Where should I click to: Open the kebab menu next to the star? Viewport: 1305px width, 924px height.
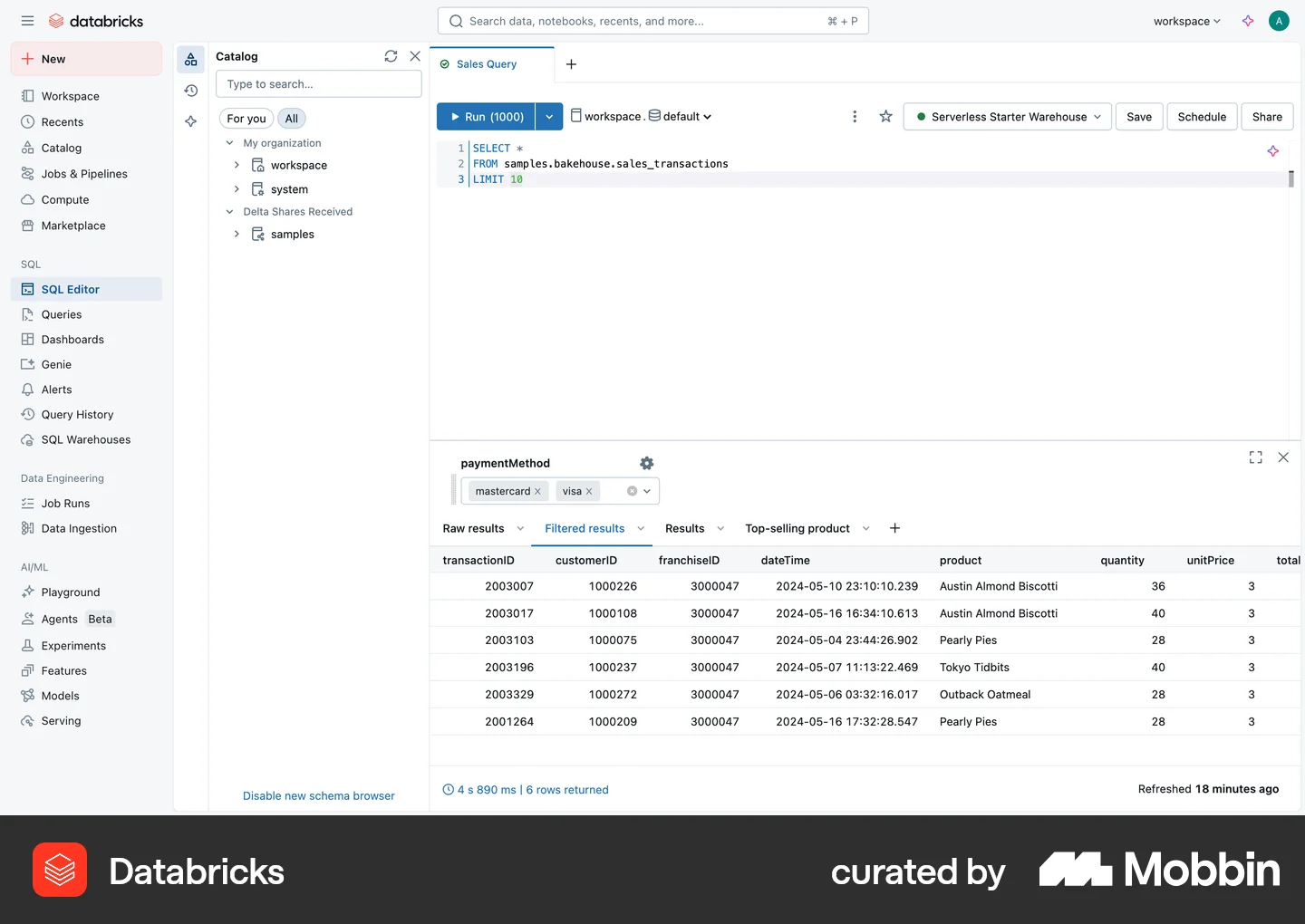pyautogui.click(x=855, y=116)
